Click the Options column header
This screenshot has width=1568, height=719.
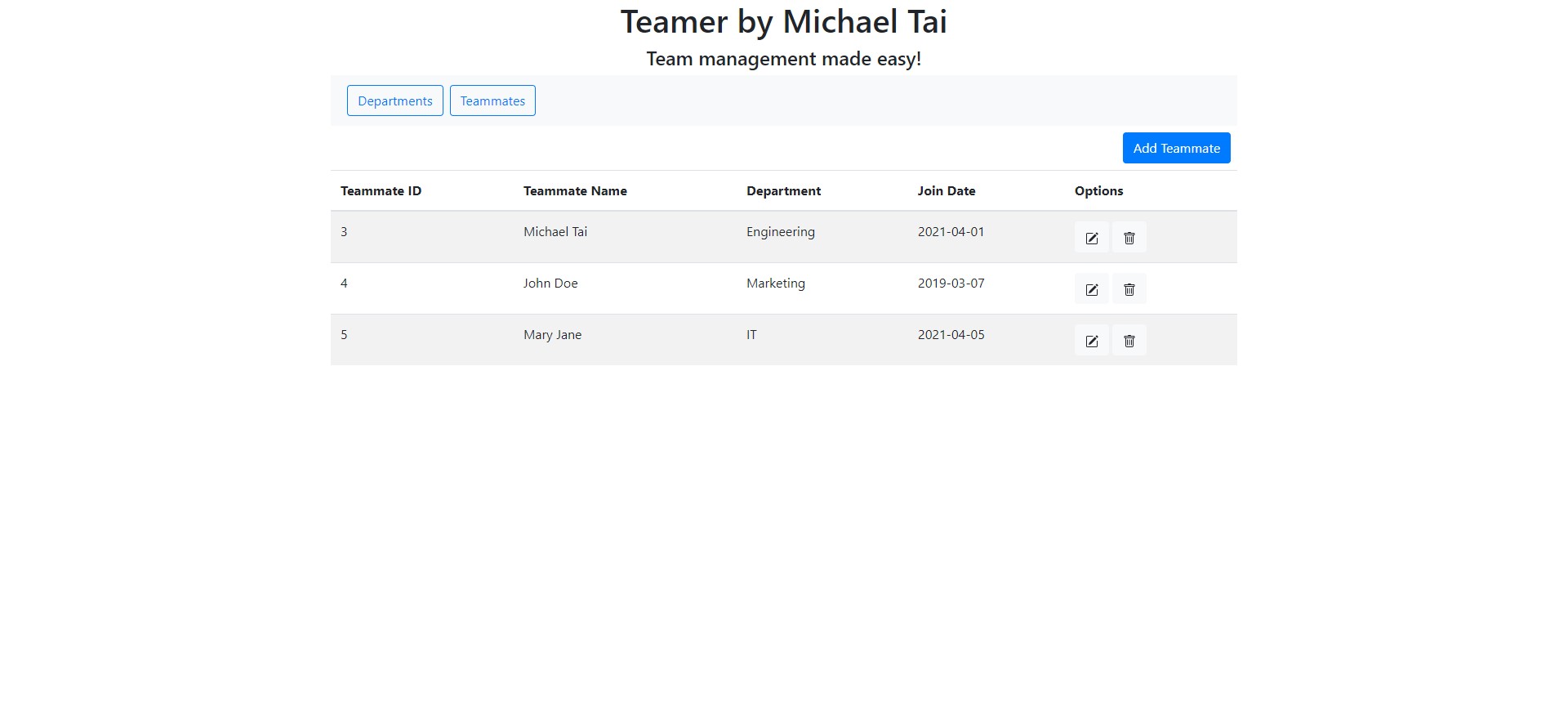(1098, 191)
